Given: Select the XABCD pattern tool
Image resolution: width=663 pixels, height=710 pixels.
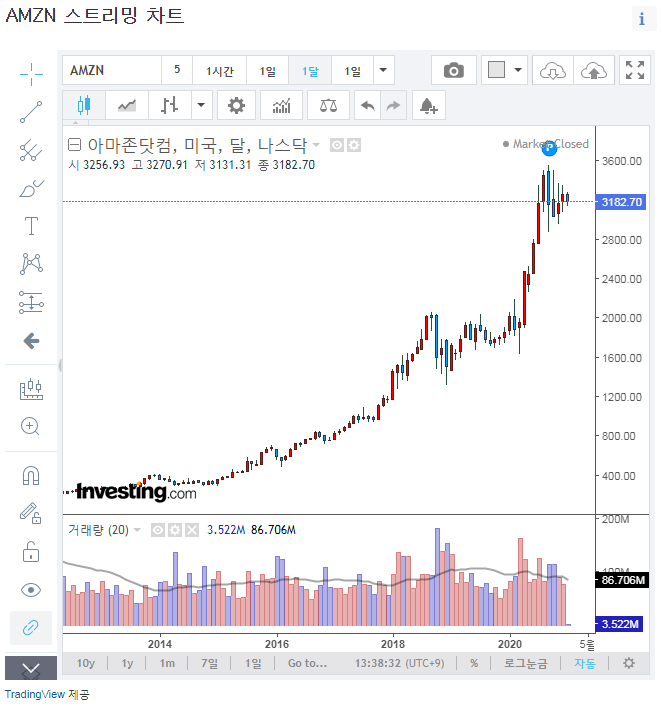Looking at the screenshot, I should 31,264.
